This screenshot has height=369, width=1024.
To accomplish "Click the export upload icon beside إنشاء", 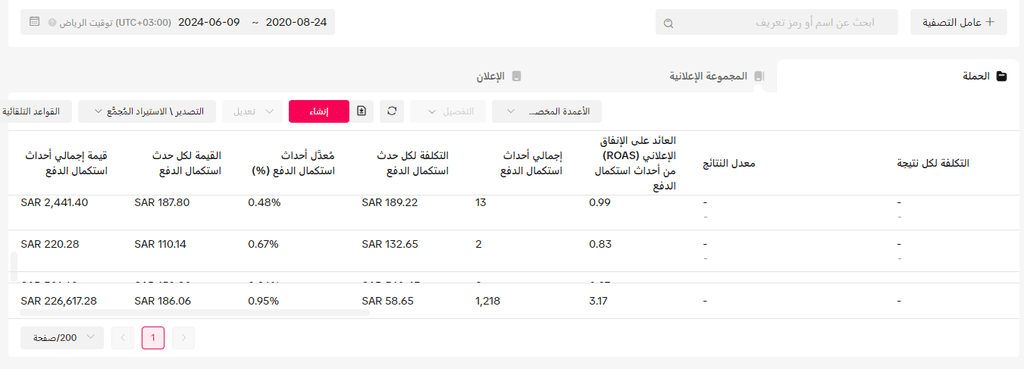I will point(362,111).
